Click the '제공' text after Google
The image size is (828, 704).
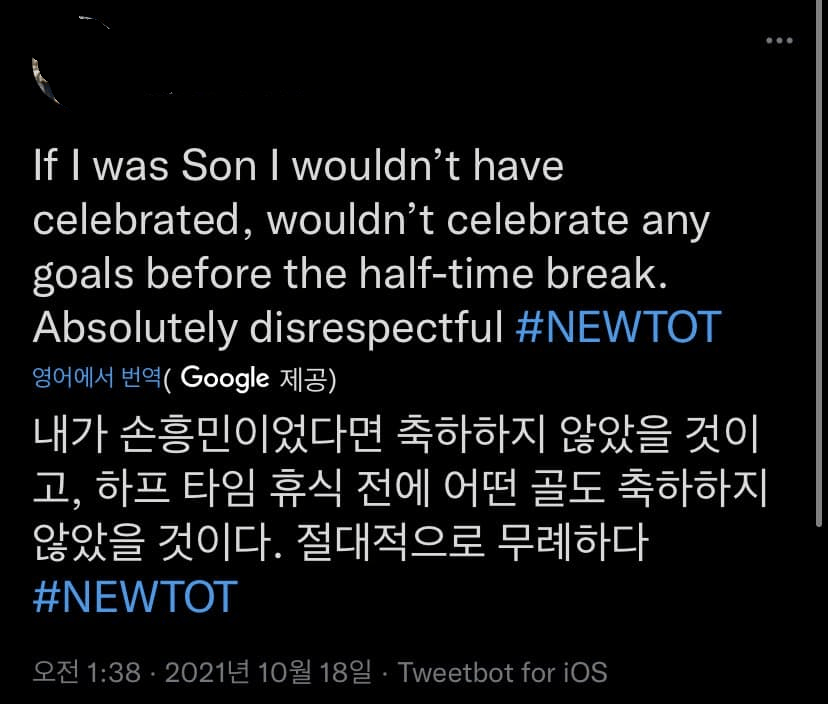click(305, 379)
